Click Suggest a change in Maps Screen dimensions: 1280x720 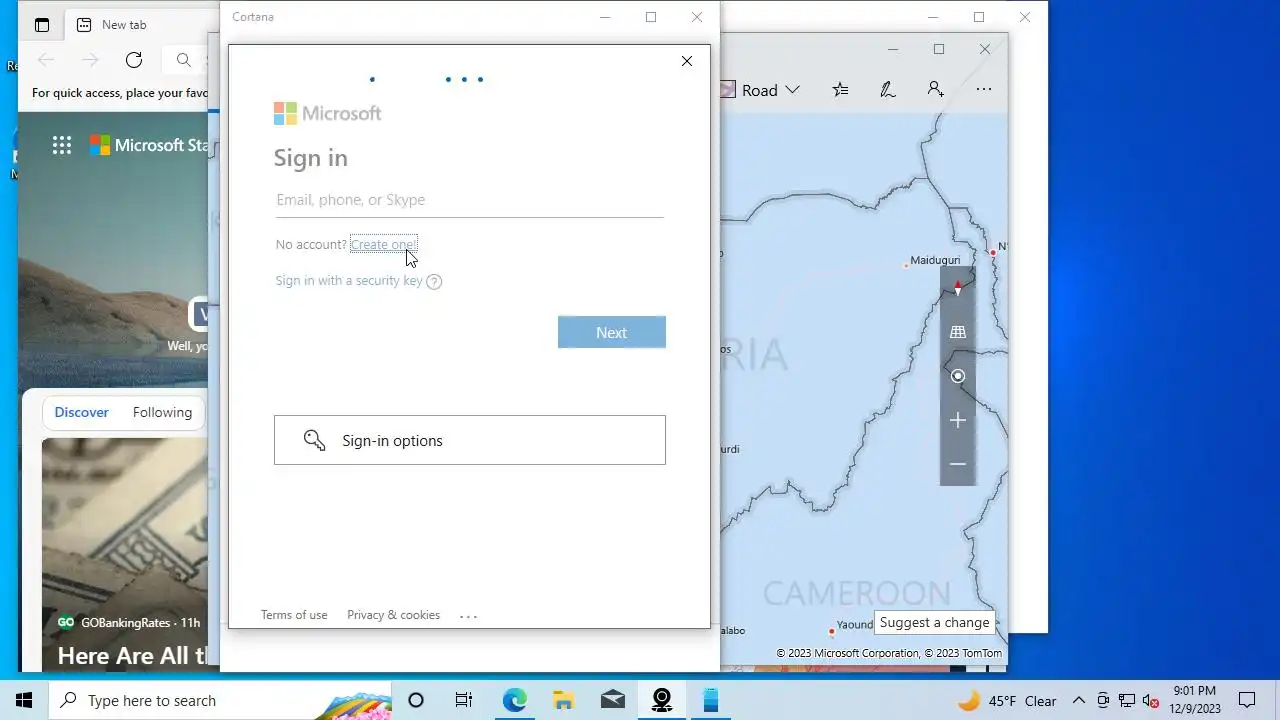click(934, 622)
